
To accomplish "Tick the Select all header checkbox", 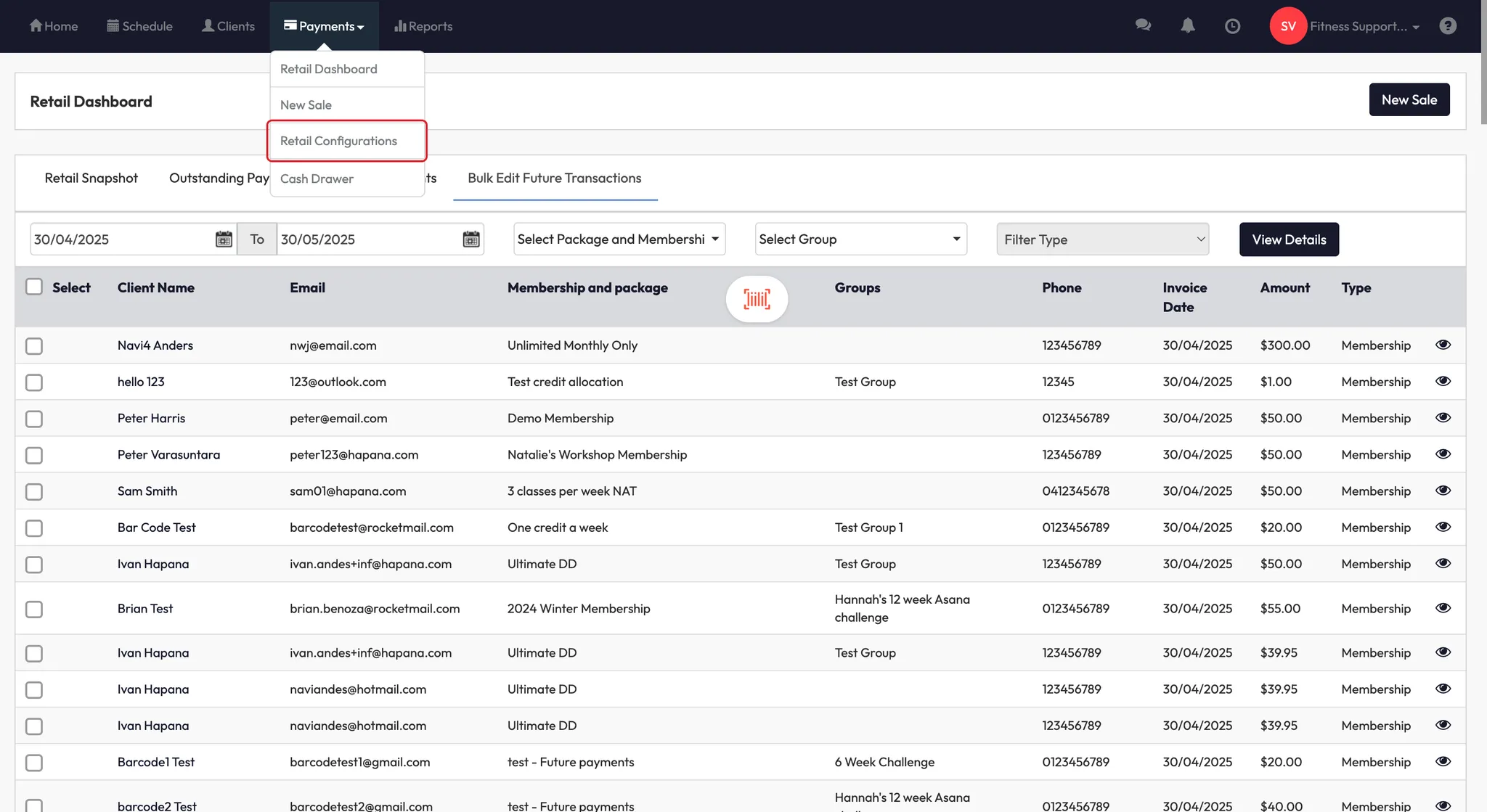I will [x=34, y=287].
